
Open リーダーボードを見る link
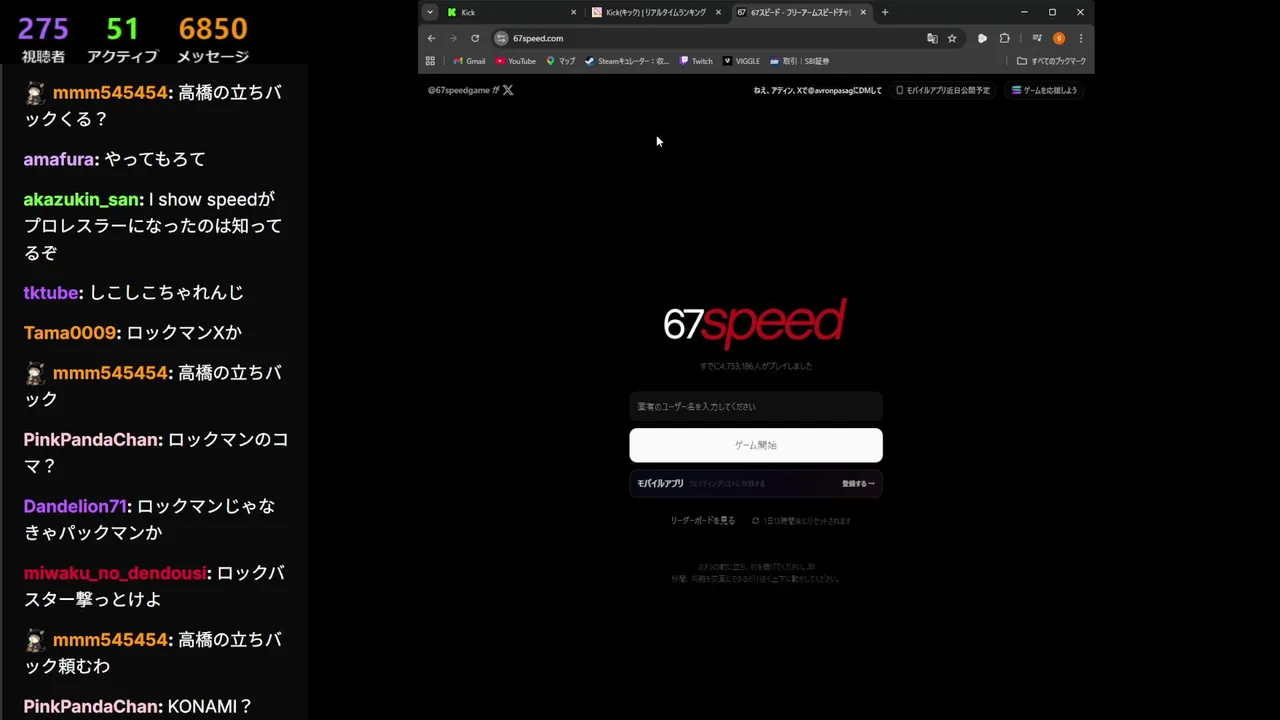pyautogui.click(x=703, y=521)
